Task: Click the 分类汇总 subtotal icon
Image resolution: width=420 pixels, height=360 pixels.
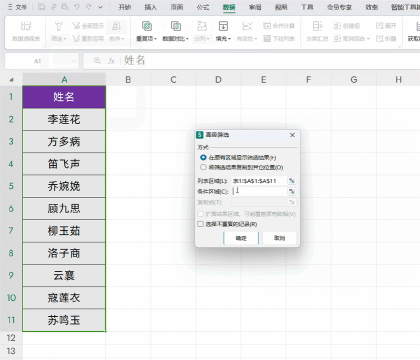Action: coord(317,26)
